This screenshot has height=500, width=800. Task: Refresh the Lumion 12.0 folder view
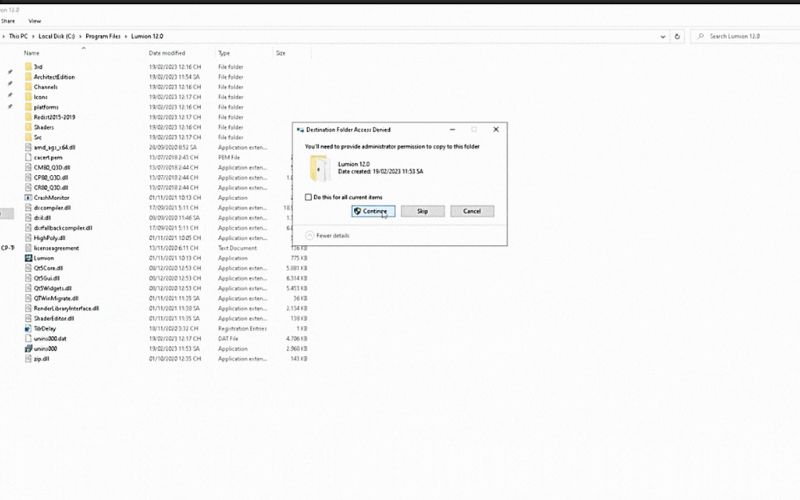tap(677, 37)
